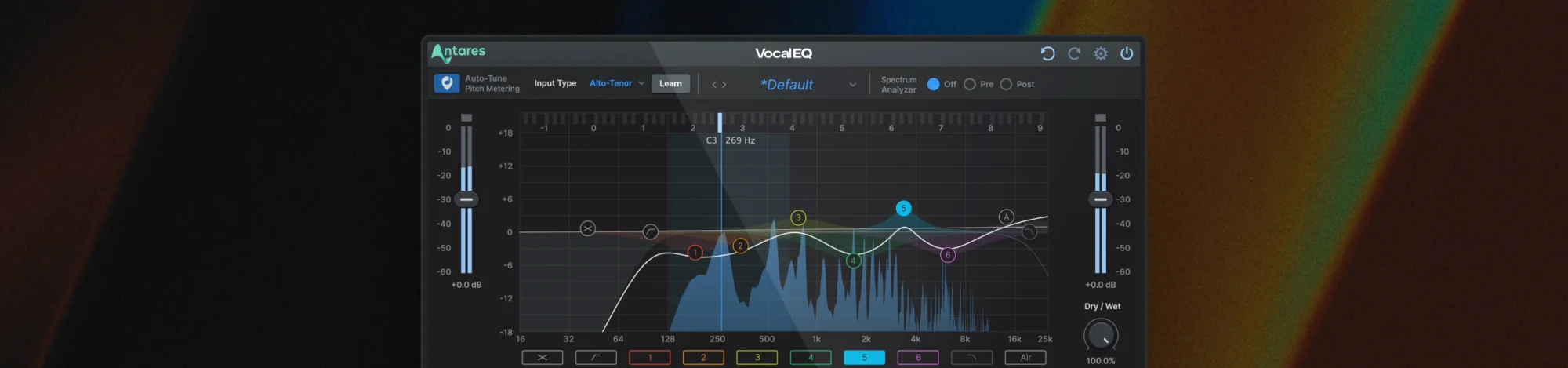Click the Learn button
The width and height of the screenshot is (1568, 368).
[670, 83]
